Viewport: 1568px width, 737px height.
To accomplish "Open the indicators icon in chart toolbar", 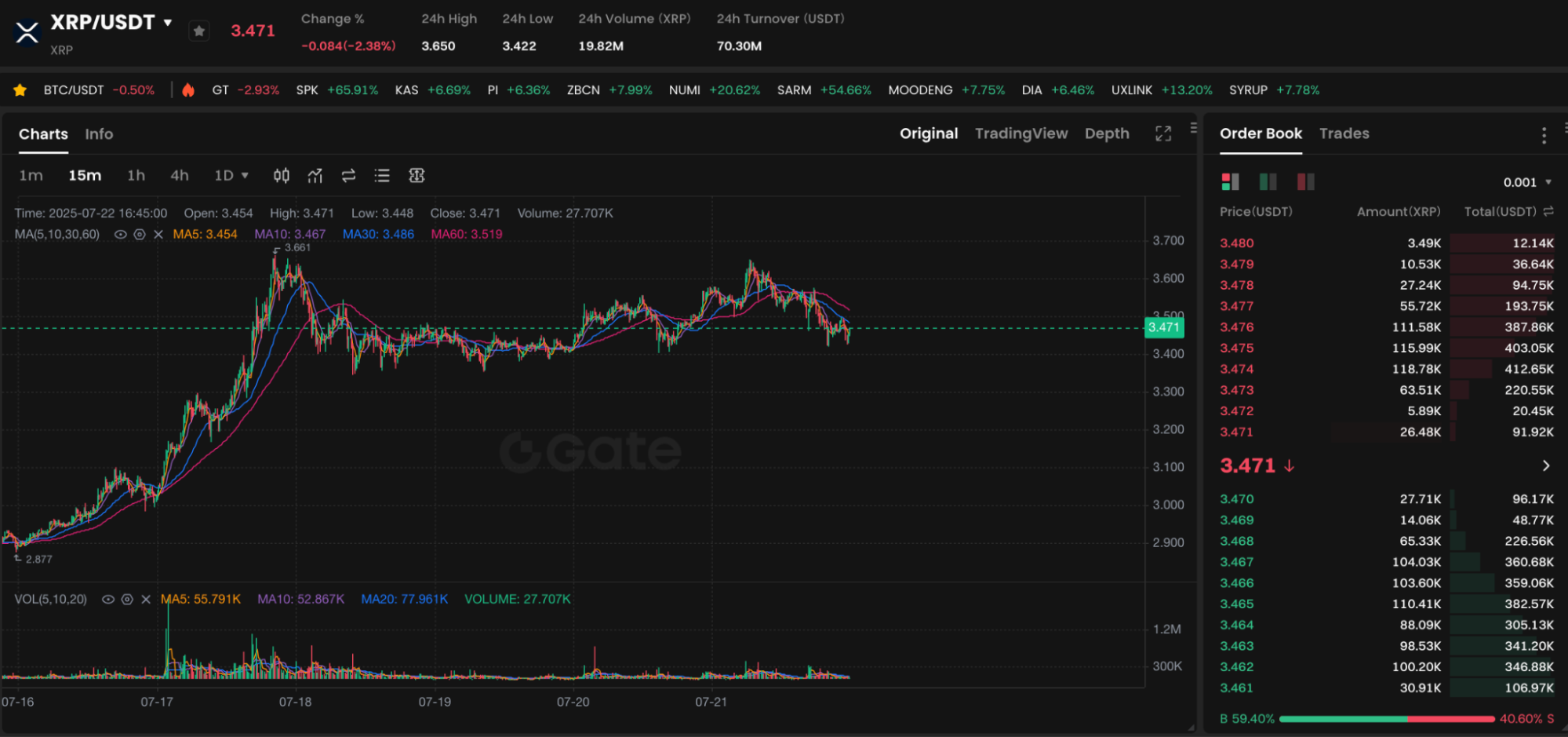I will (x=315, y=176).
